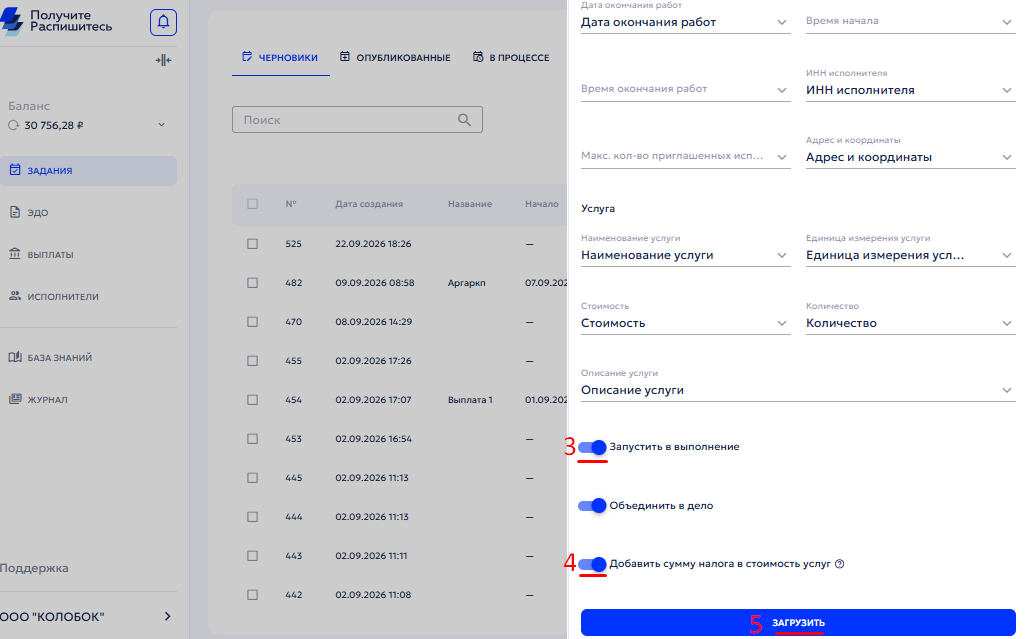Open the ЭДО document icon
The height and width of the screenshot is (639, 1027).
click(15, 212)
